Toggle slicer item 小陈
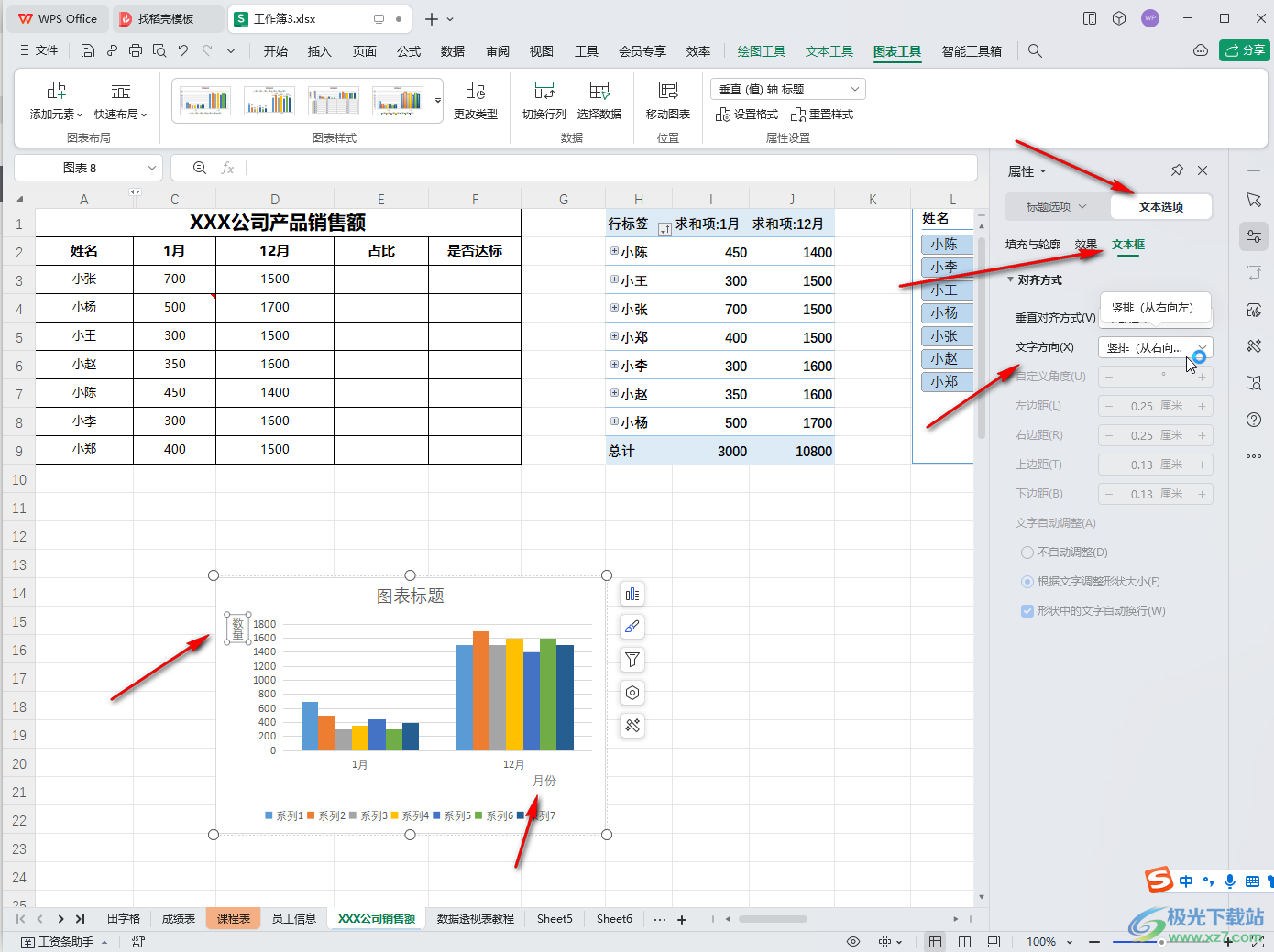 [x=946, y=245]
